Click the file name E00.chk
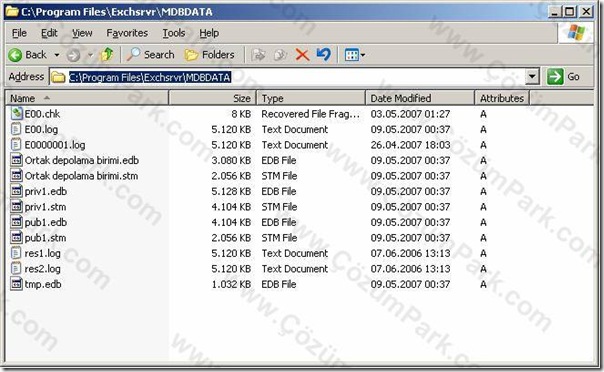The image size is (604, 372). tap(42, 114)
